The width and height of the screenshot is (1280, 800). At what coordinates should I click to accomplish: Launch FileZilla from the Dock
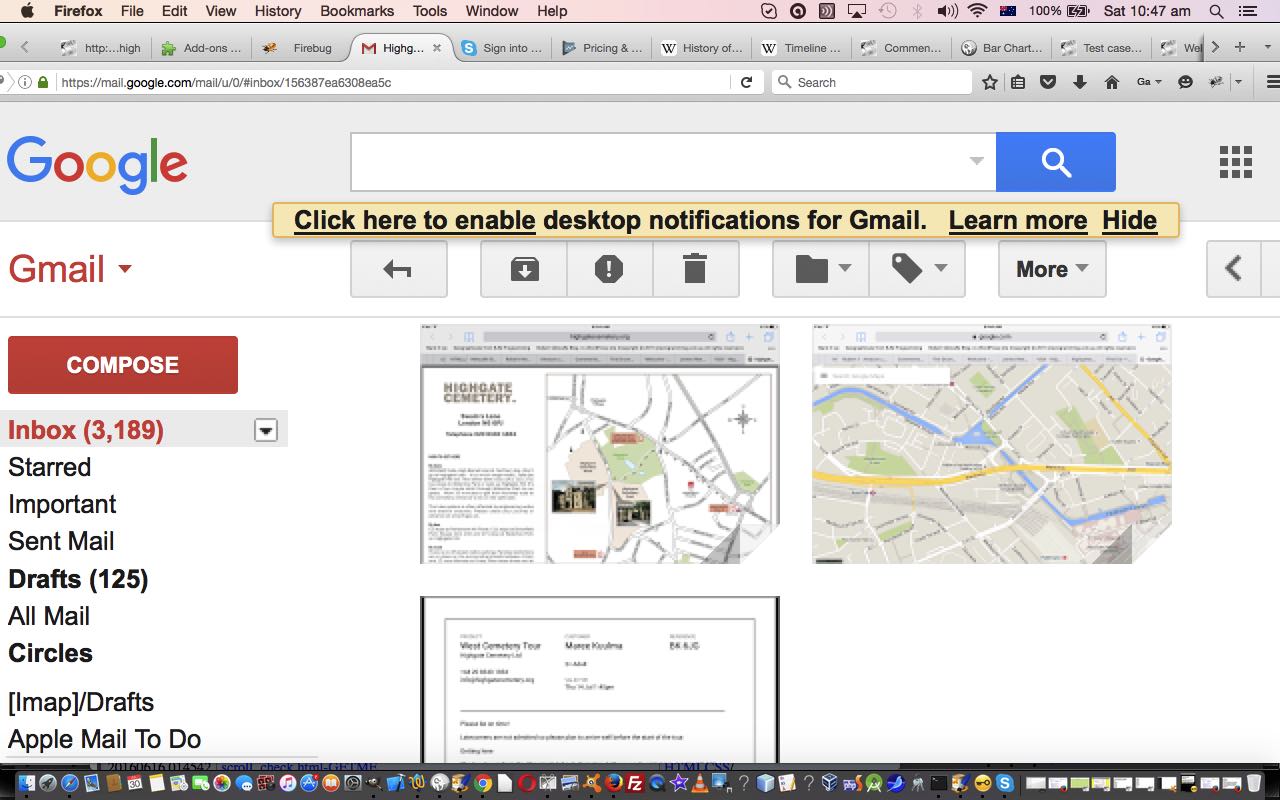(634, 783)
